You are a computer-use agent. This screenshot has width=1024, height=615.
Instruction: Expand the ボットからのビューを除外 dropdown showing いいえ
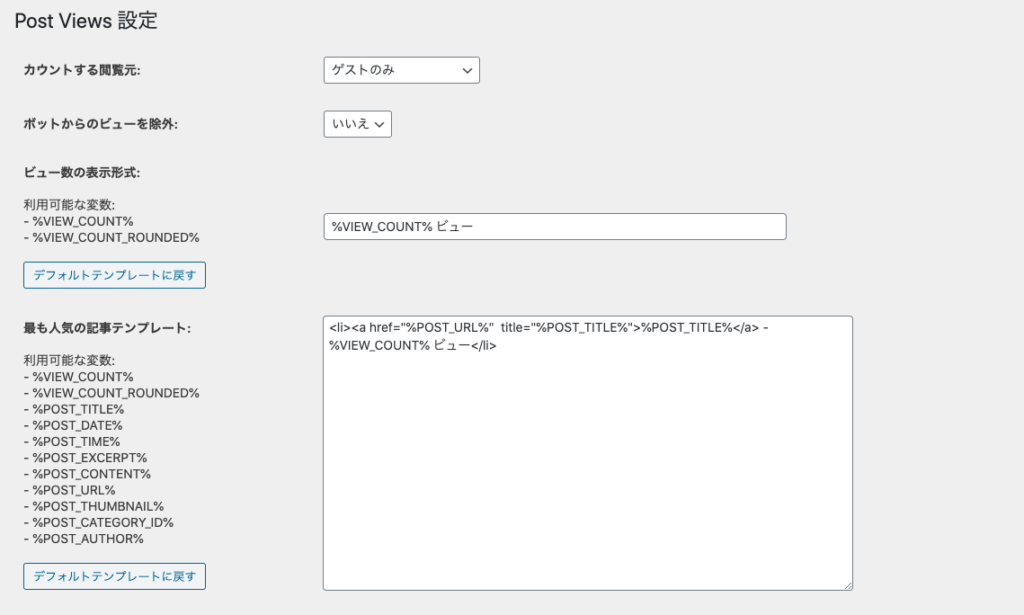click(357, 123)
